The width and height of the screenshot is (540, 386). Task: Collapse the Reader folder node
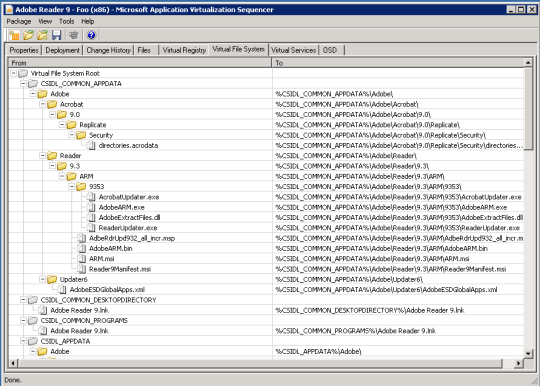[42, 156]
